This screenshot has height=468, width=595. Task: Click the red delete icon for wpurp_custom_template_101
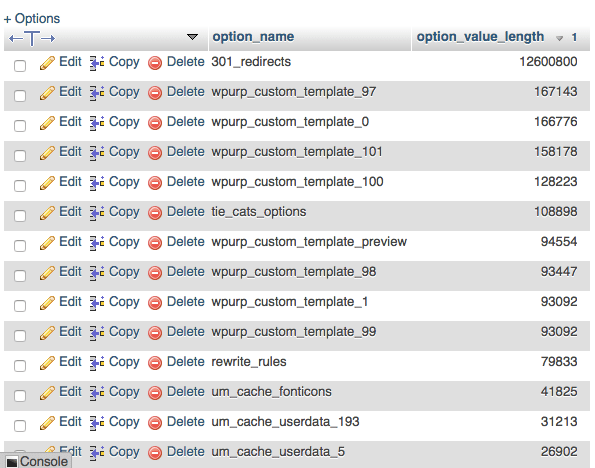coord(155,153)
